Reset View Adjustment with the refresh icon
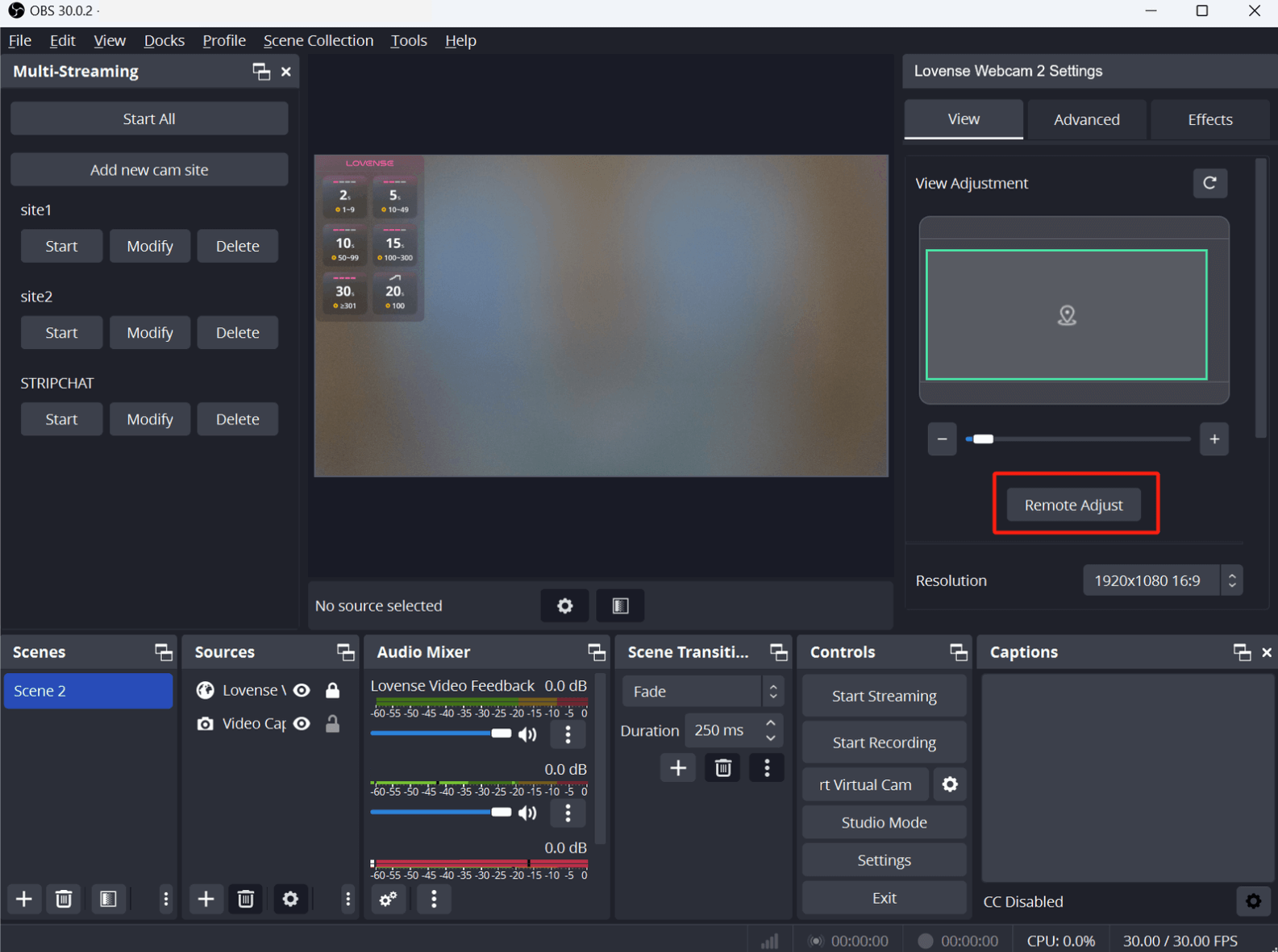This screenshot has width=1278, height=952. click(1209, 183)
